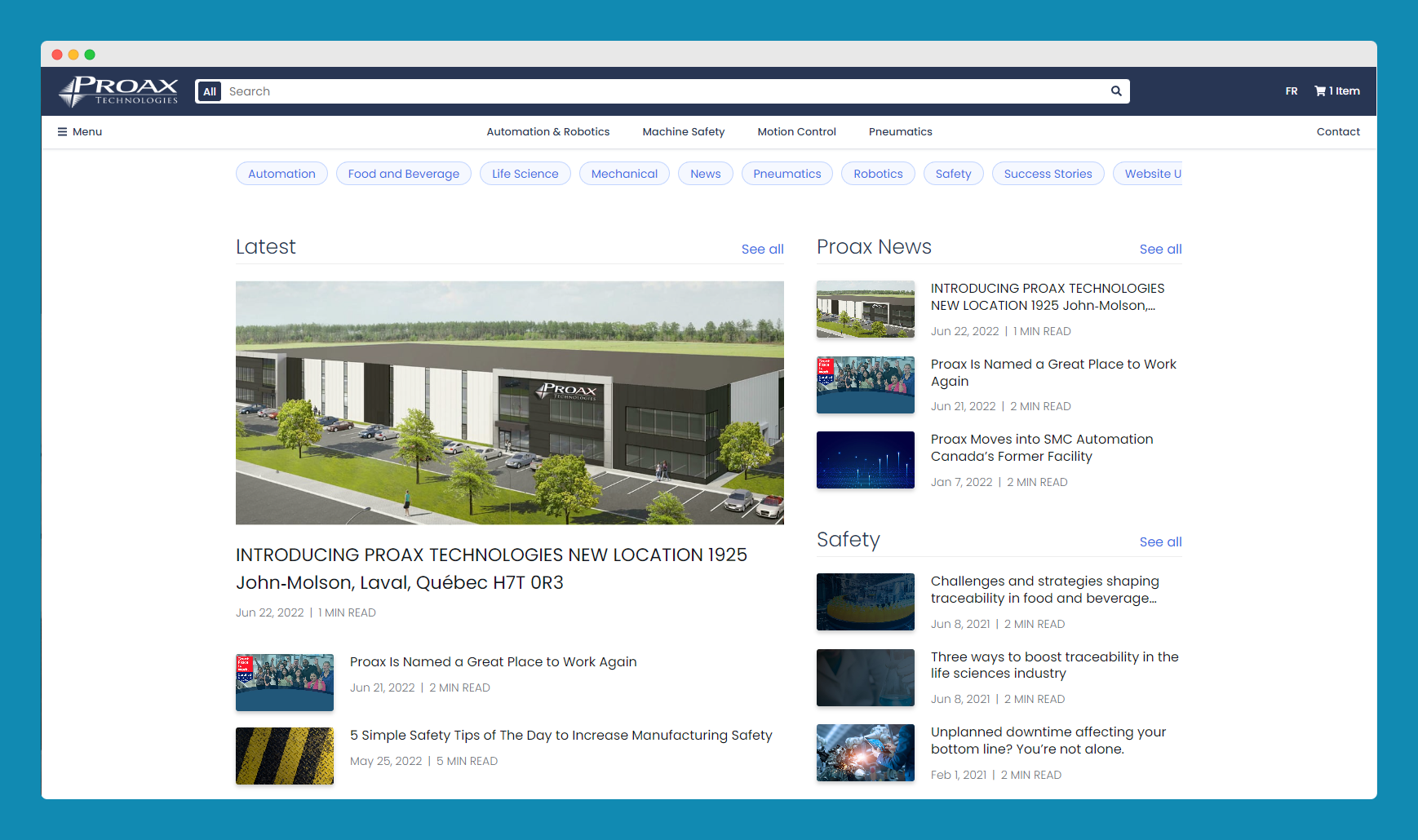1418x840 pixels.
Task: Open the unplanned downtime thumbnail
Action: click(866, 753)
